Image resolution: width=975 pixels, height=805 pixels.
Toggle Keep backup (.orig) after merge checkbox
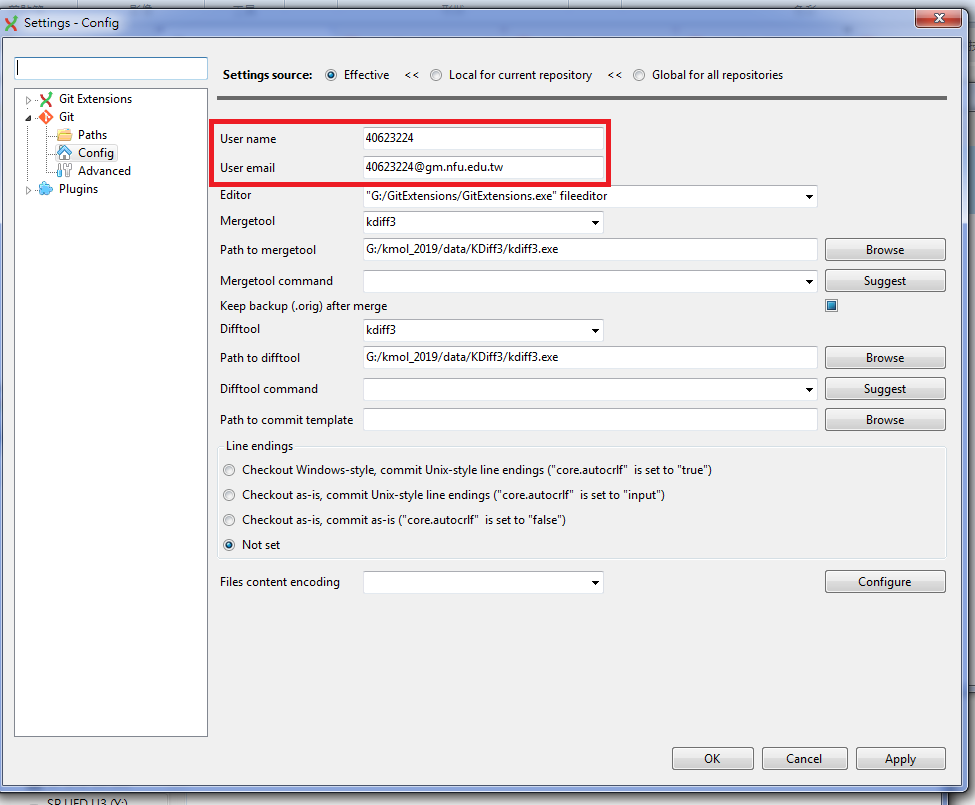tap(831, 306)
